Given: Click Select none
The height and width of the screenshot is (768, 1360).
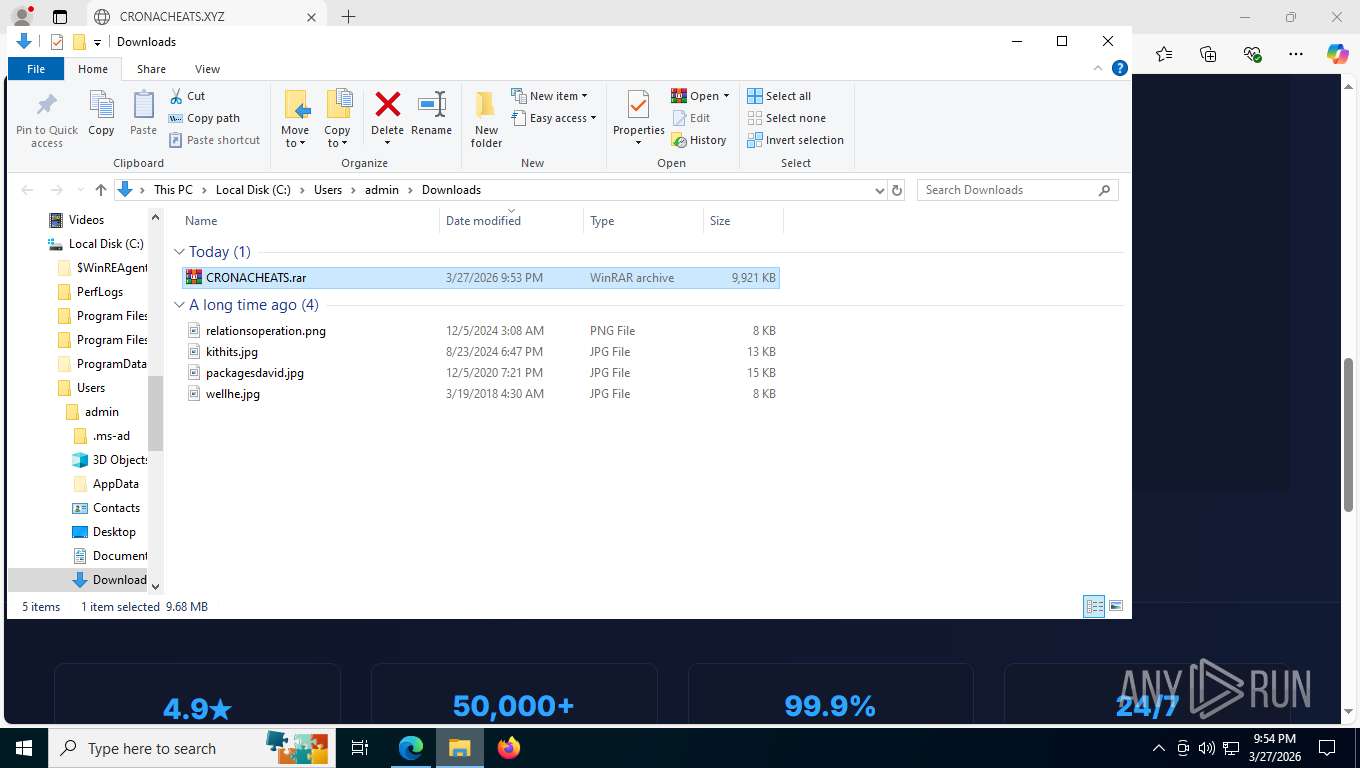Looking at the screenshot, I should coord(786,118).
